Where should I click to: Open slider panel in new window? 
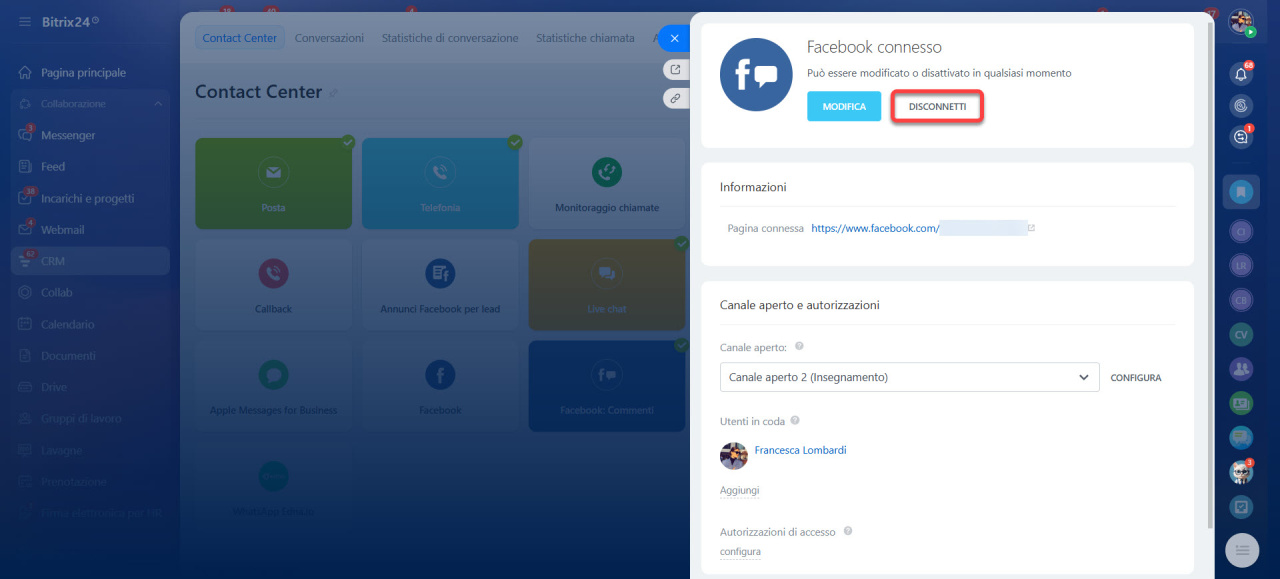coord(675,70)
